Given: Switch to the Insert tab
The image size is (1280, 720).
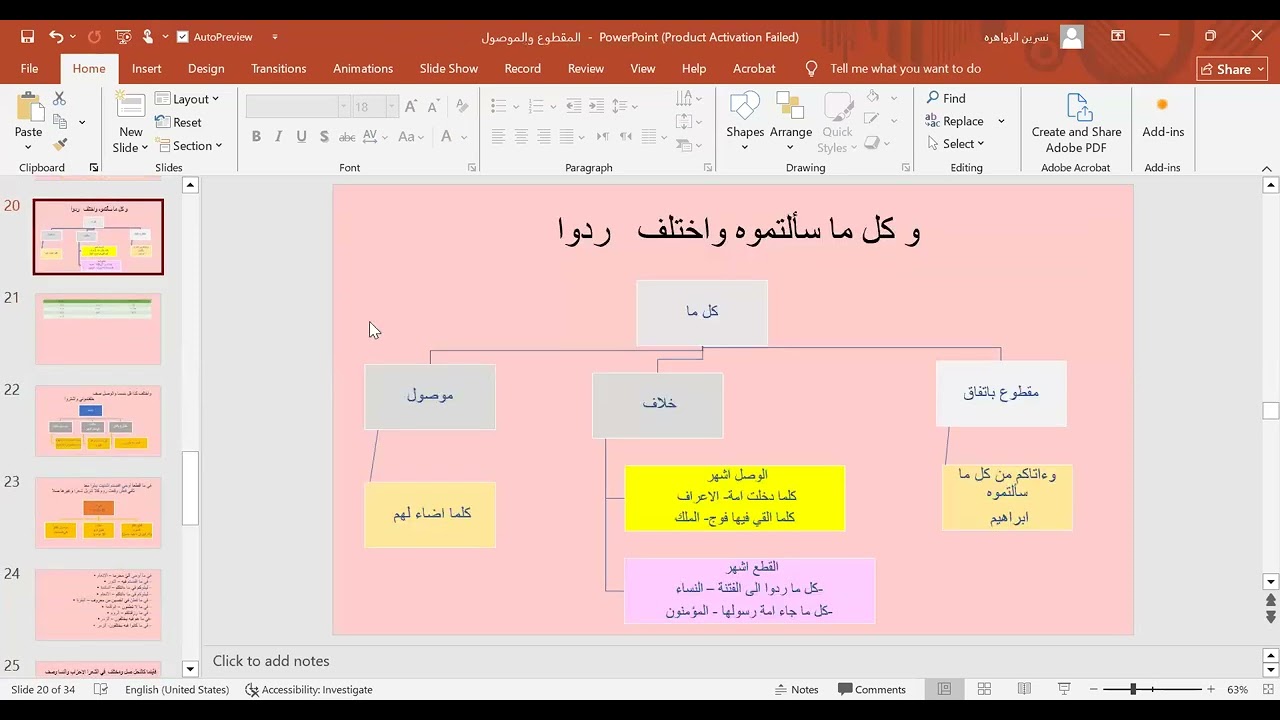Looking at the screenshot, I should click(146, 69).
